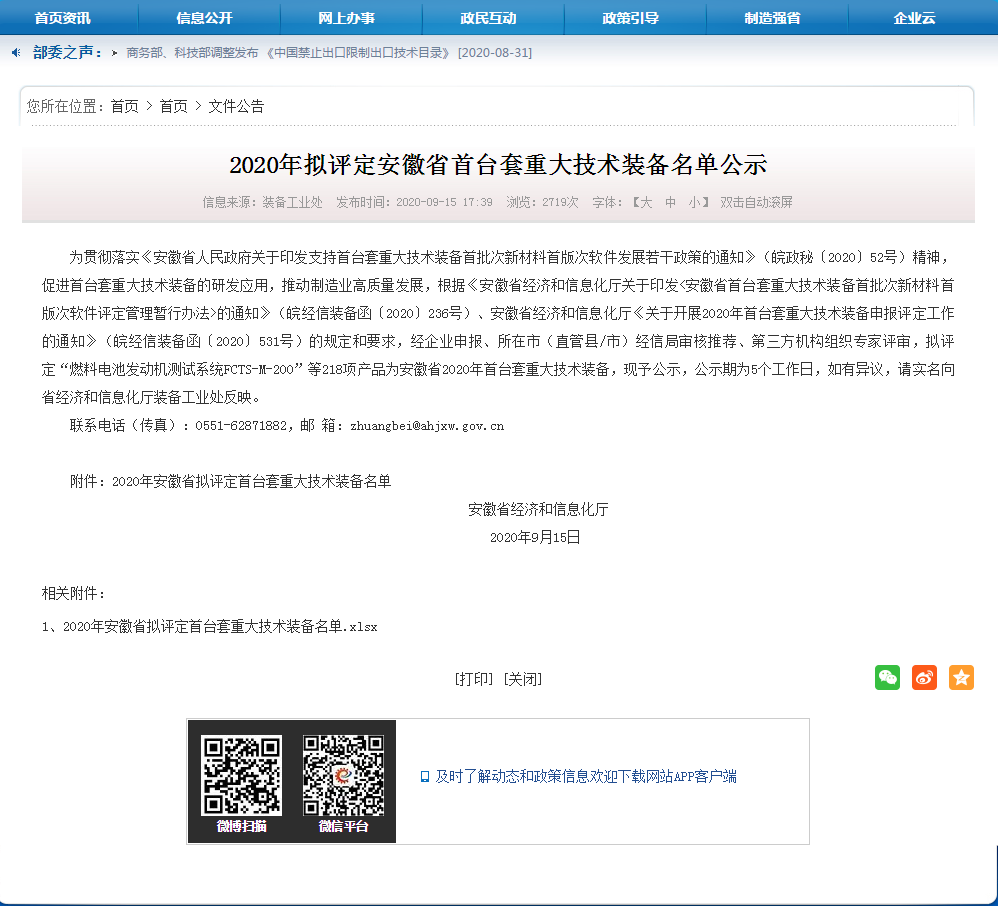Open the 文件公告 breadcrumb link
Image resolution: width=998 pixels, height=906 pixels.
(236, 106)
